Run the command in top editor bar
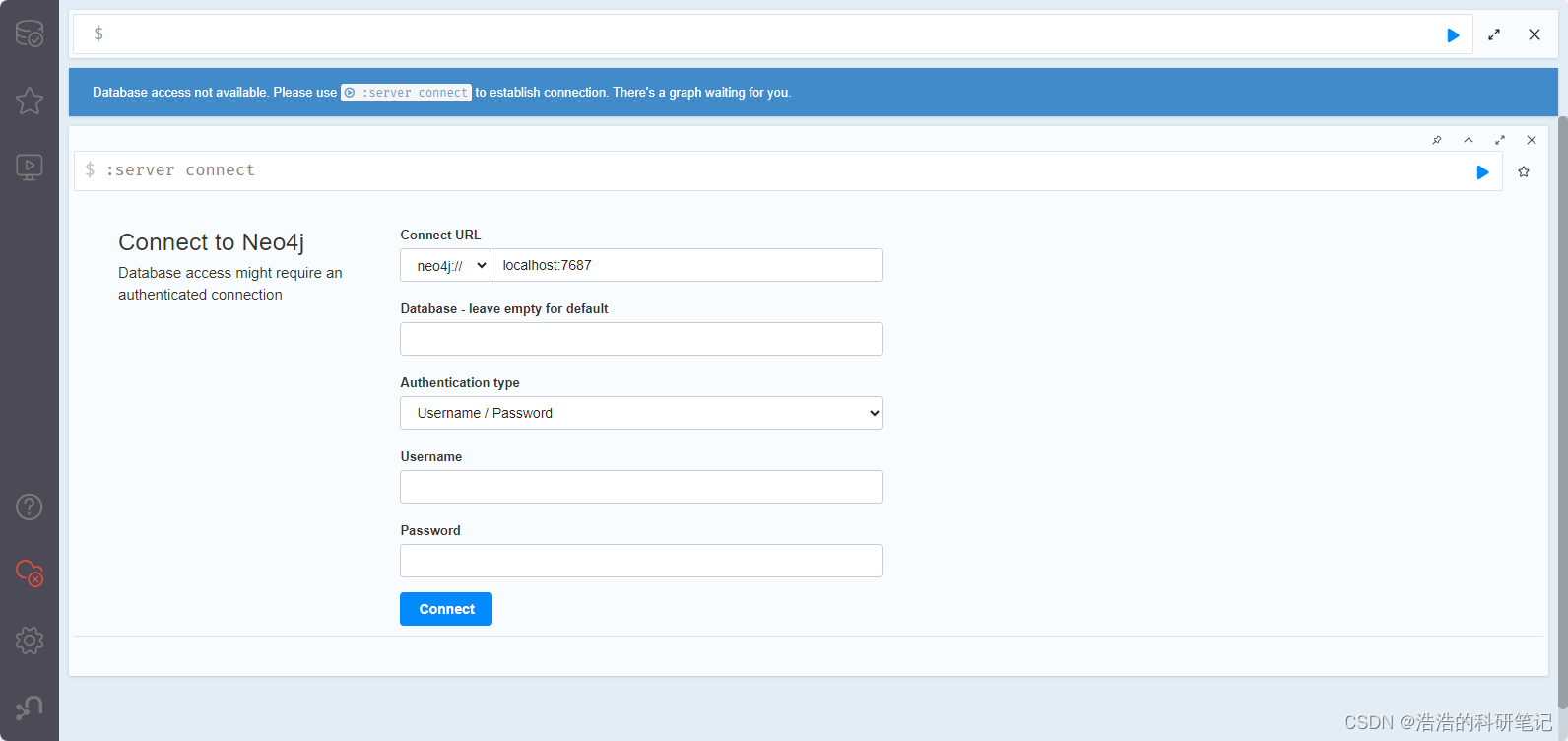 pyautogui.click(x=1453, y=35)
